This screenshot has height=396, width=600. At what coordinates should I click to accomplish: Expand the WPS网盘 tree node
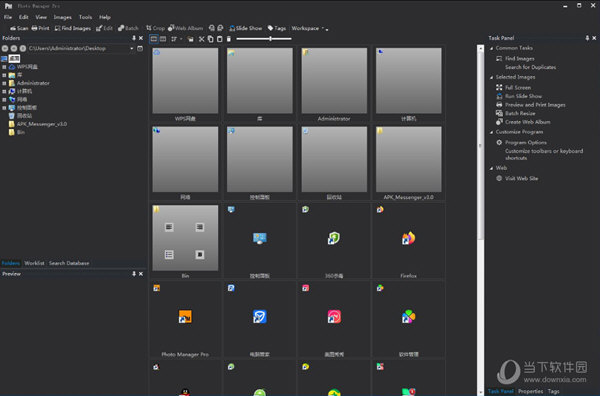tap(4, 67)
